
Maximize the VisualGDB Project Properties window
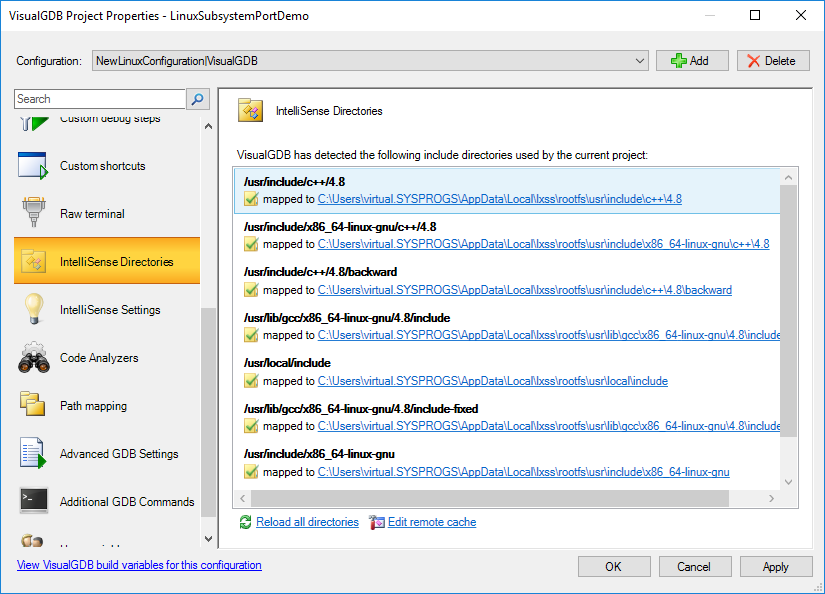pos(755,15)
